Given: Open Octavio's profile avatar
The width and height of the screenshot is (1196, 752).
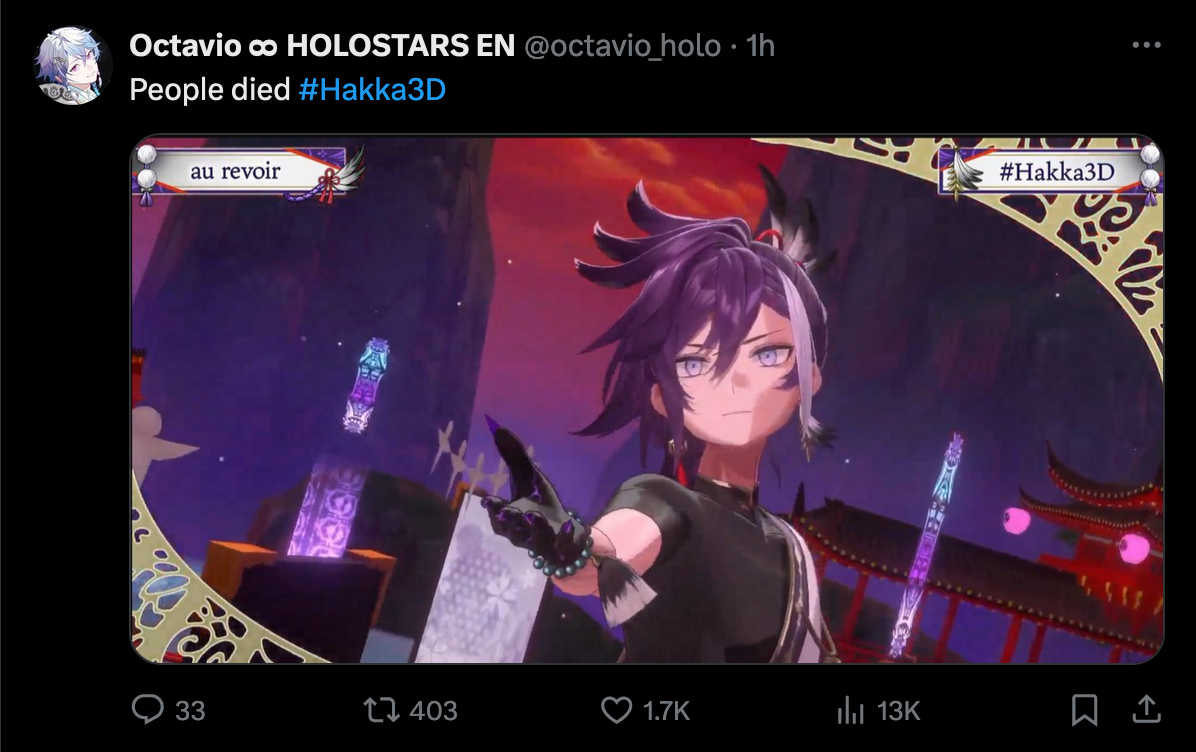Looking at the screenshot, I should (x=72, y=66).
